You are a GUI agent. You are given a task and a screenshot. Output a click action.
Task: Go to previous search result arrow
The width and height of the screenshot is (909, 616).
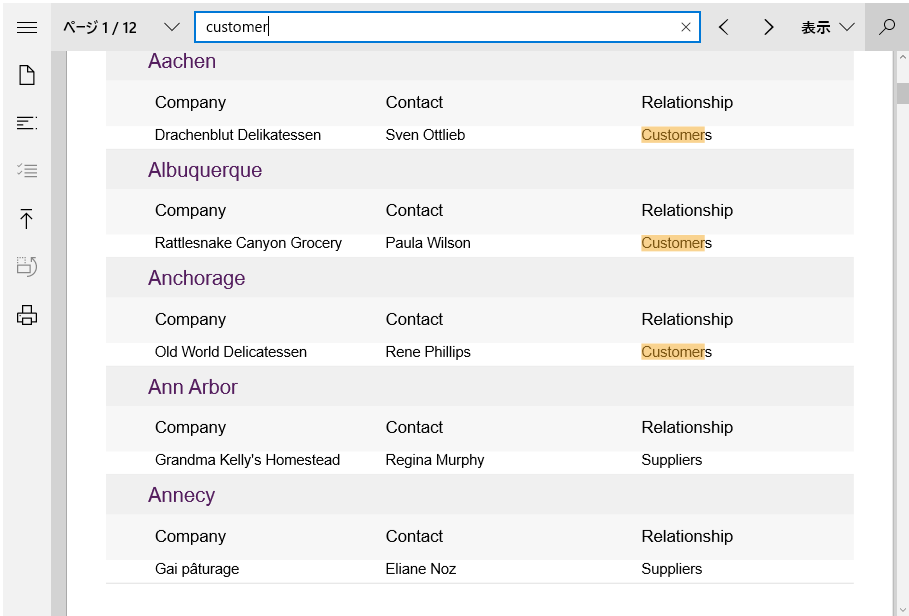coord(723,27)
